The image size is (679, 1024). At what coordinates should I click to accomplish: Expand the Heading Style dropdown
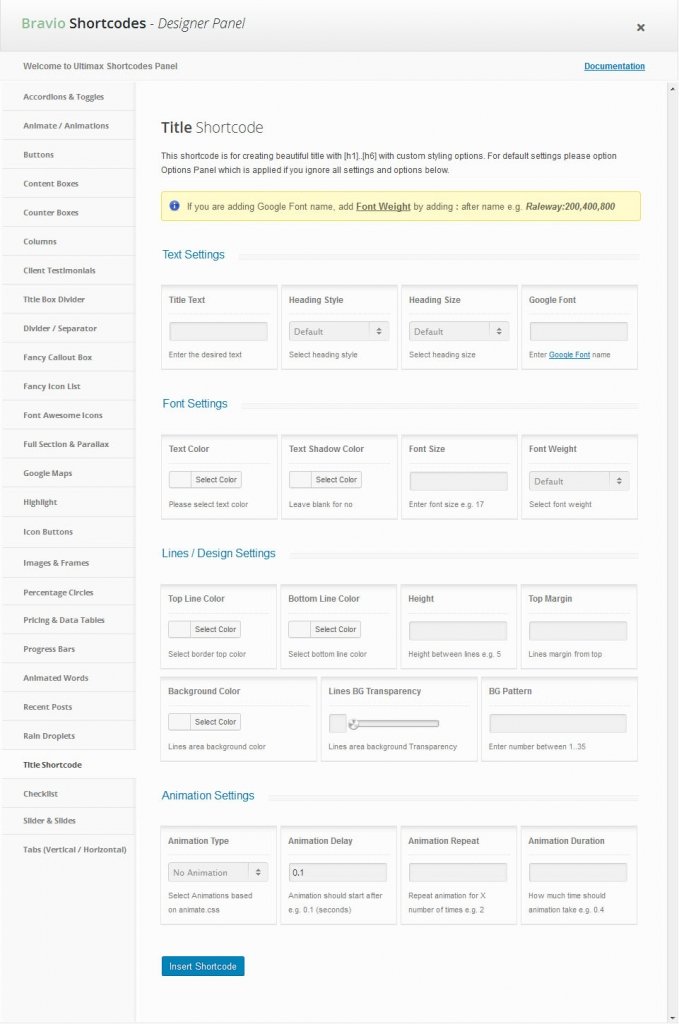coord(338,331)
